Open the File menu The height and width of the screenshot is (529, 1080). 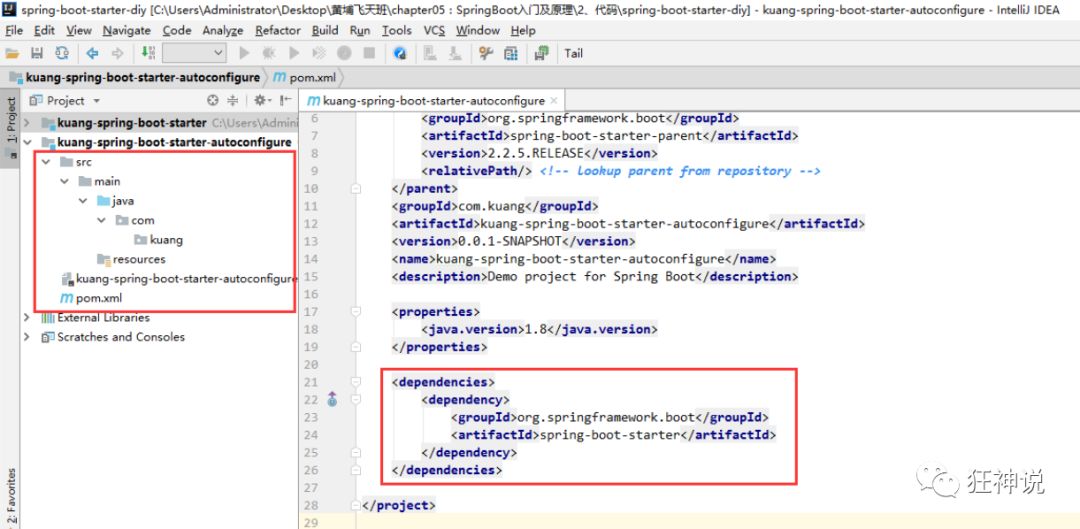pyautogui.click(x=14, y=30)
